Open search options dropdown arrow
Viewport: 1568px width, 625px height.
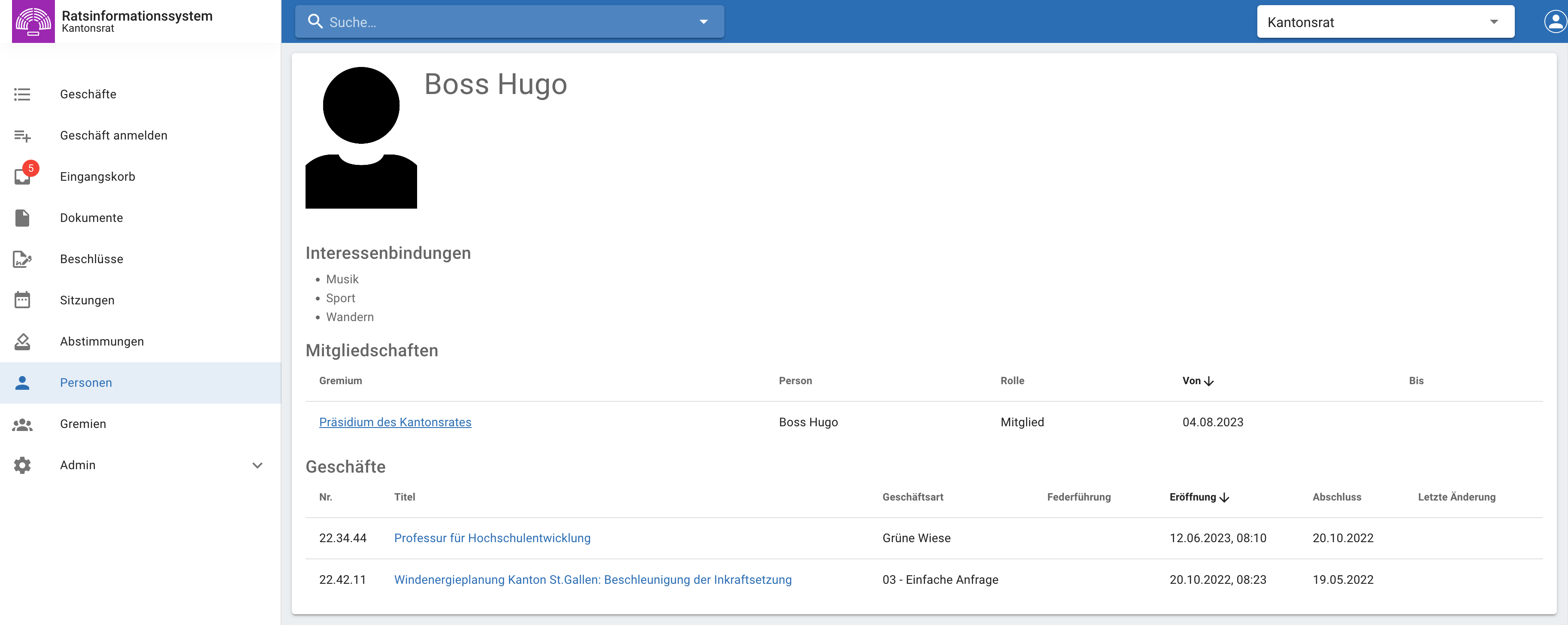coord(703,22)
